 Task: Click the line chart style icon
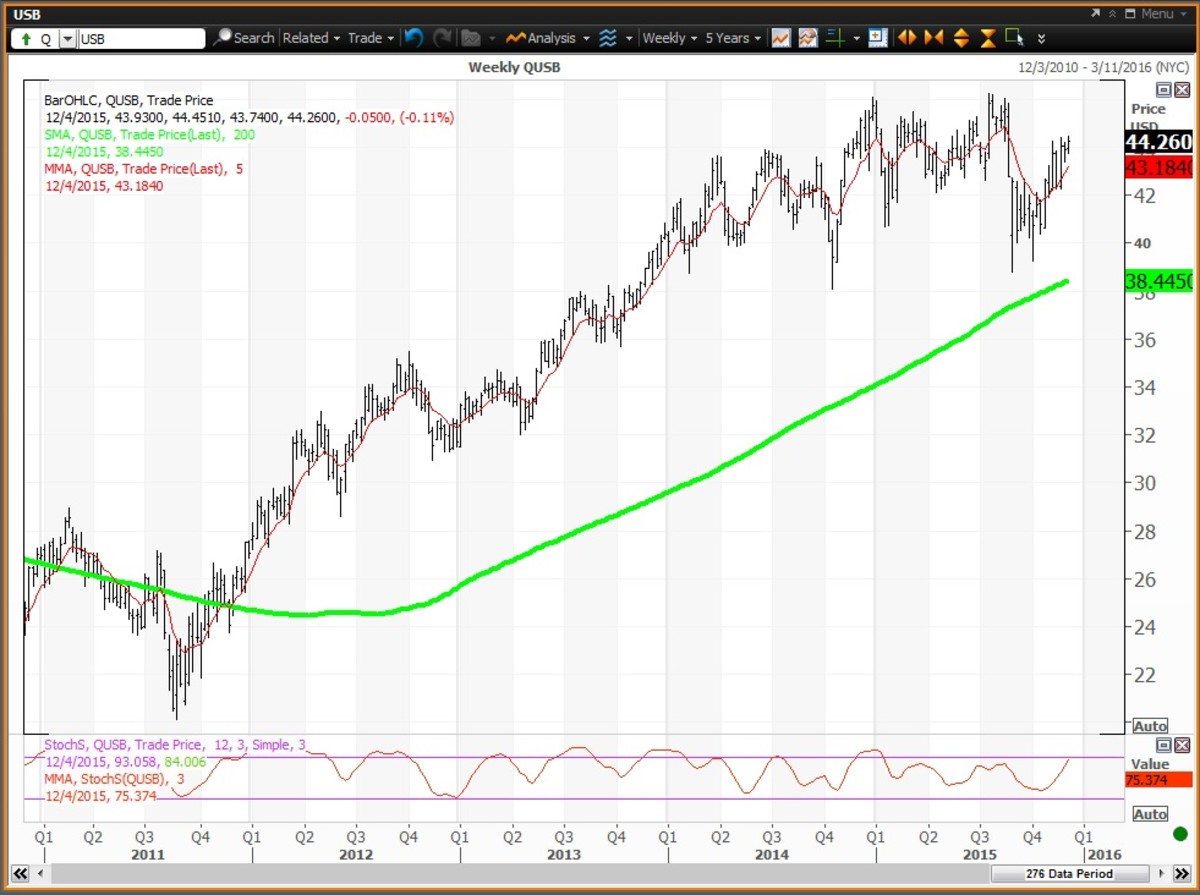point(781,38)
